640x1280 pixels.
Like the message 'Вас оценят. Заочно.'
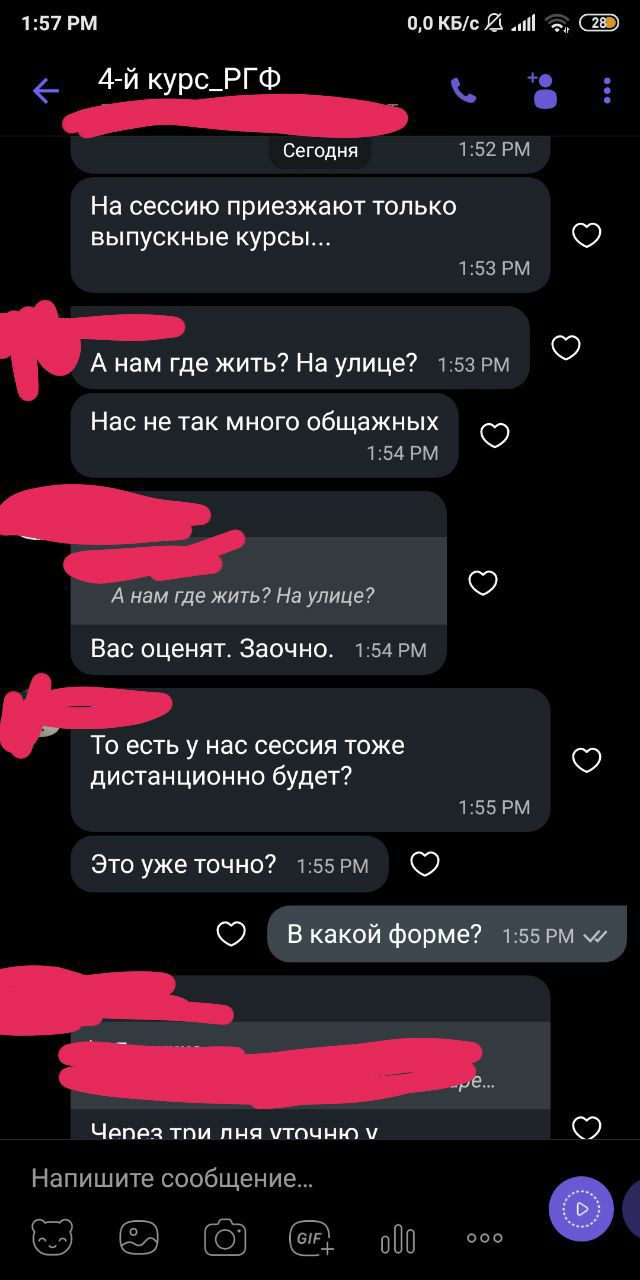[483, 583]
